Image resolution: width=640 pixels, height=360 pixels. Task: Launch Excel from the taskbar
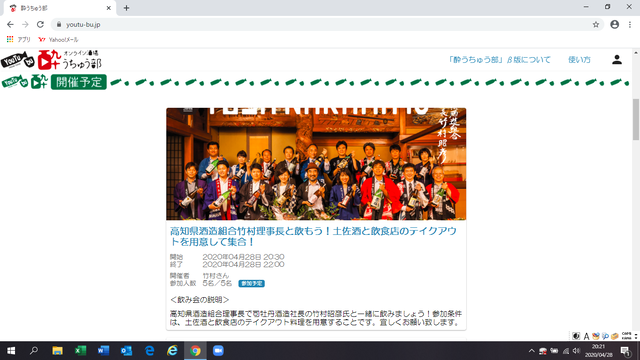[x=80, y=351]
